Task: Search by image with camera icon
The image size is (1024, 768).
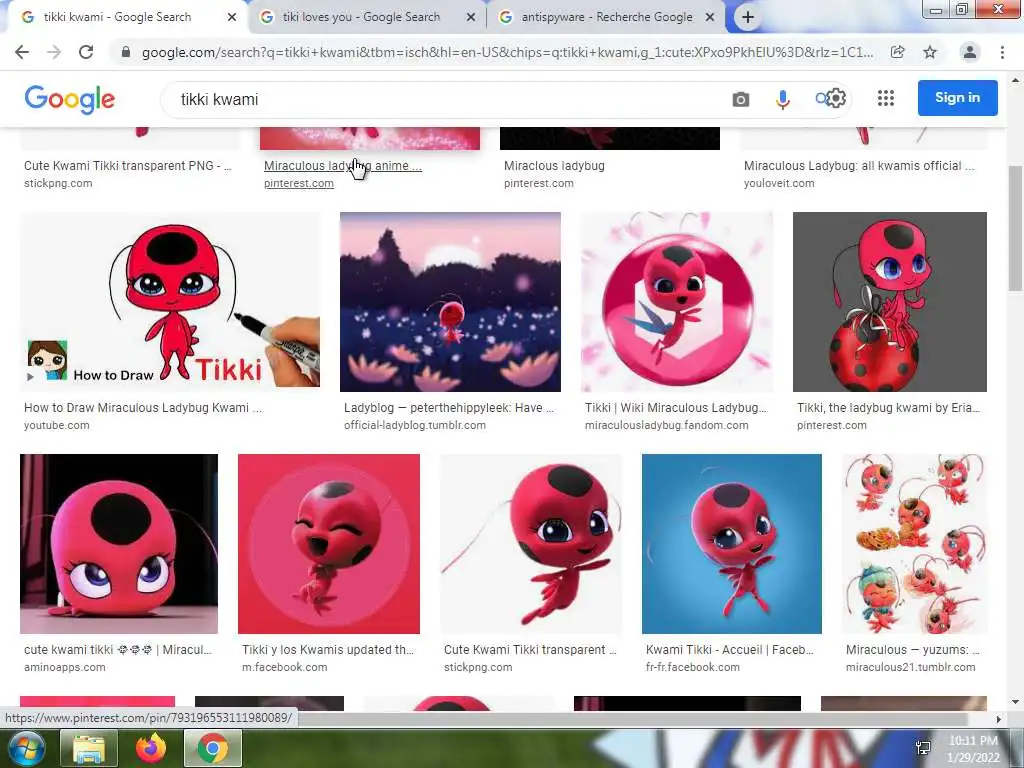Action: click(x=741, y=99)
